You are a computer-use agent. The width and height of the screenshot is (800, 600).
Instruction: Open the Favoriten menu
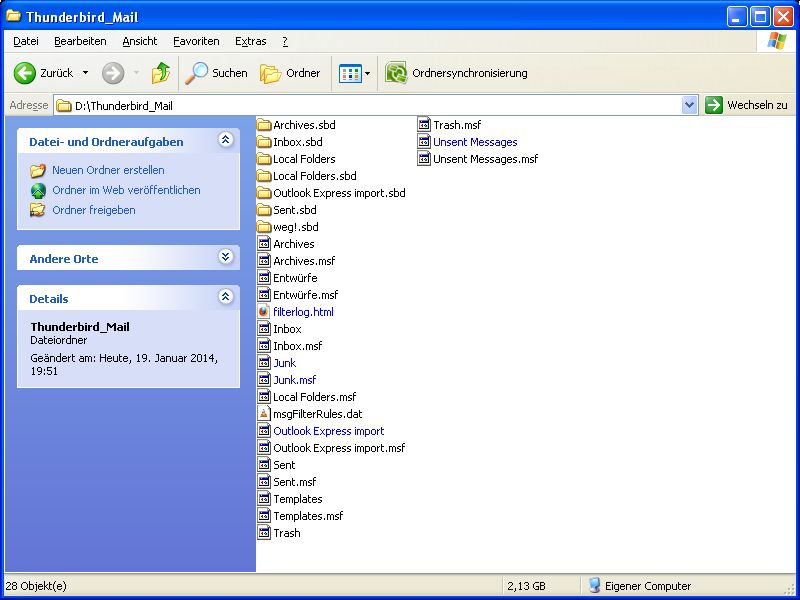[196, 41]
